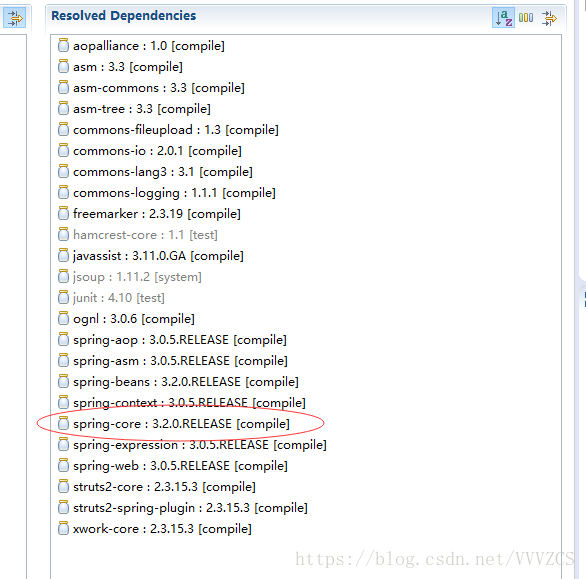Select spring-web : 3.0.5.RELEASE dependency
The image size is (586, 579).
173,466
